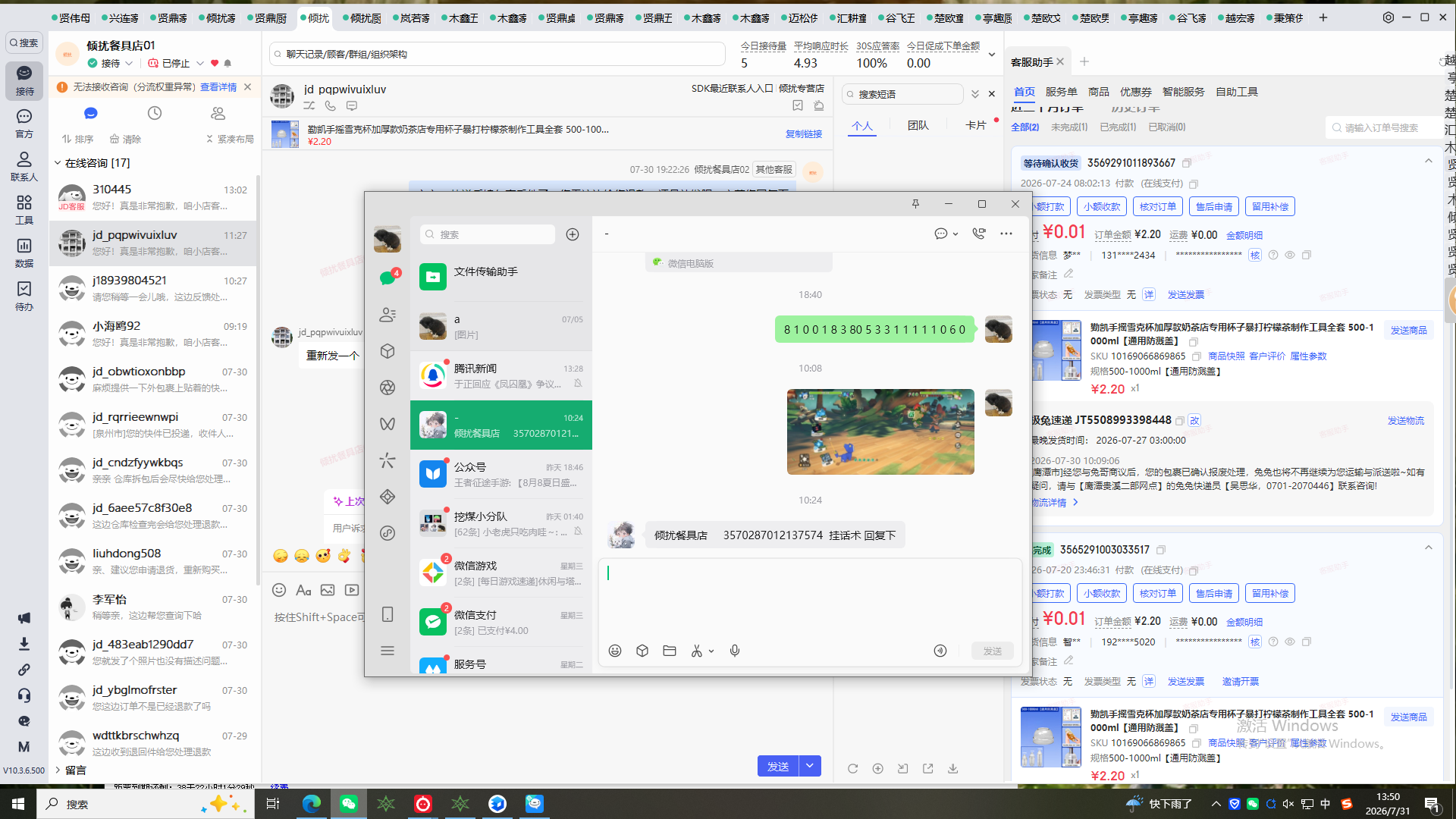Click the transfer-session icon under jd_pqpwivuixluv header
Image resolution: width=1456 pixels, height=819 pixels.
coord(309,106)
